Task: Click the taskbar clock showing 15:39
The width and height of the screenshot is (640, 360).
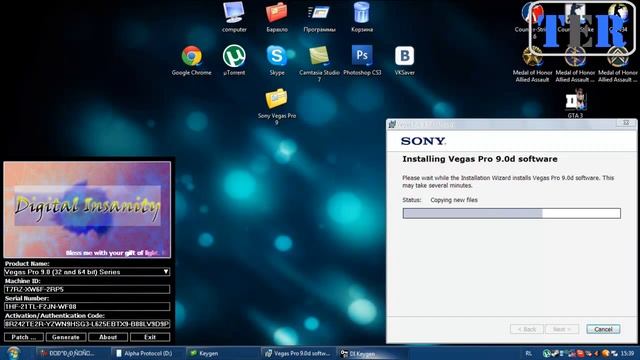Action: click(627, 353)
